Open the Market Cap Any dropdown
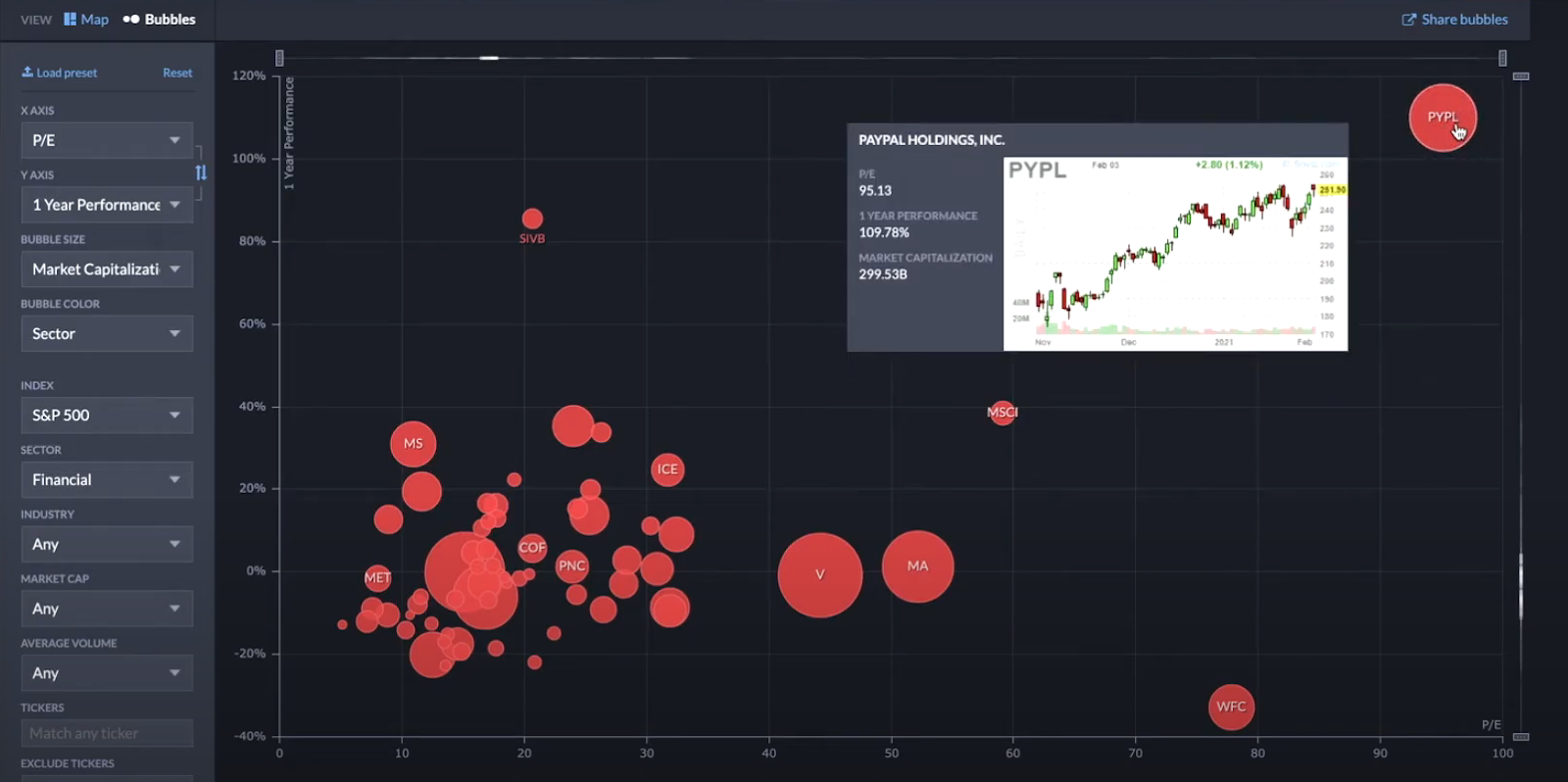 [107, 609]
